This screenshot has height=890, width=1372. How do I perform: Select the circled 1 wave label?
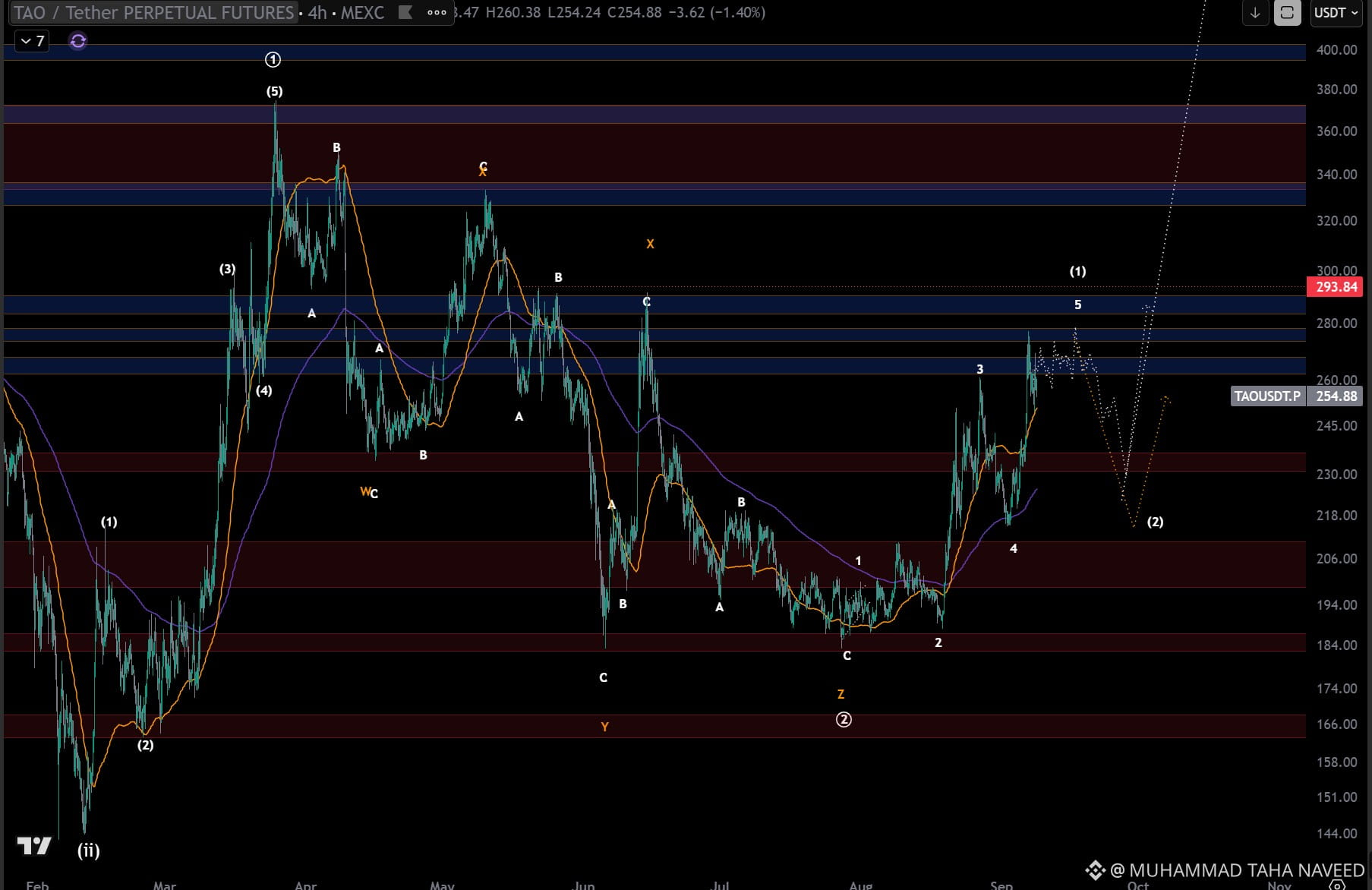click(273, 59)
